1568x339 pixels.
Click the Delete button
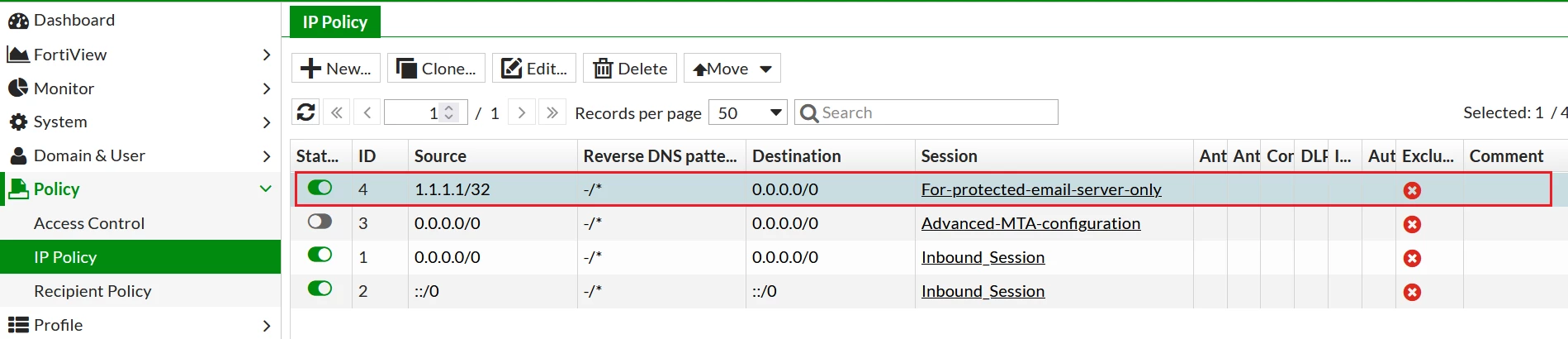[630, 69]
